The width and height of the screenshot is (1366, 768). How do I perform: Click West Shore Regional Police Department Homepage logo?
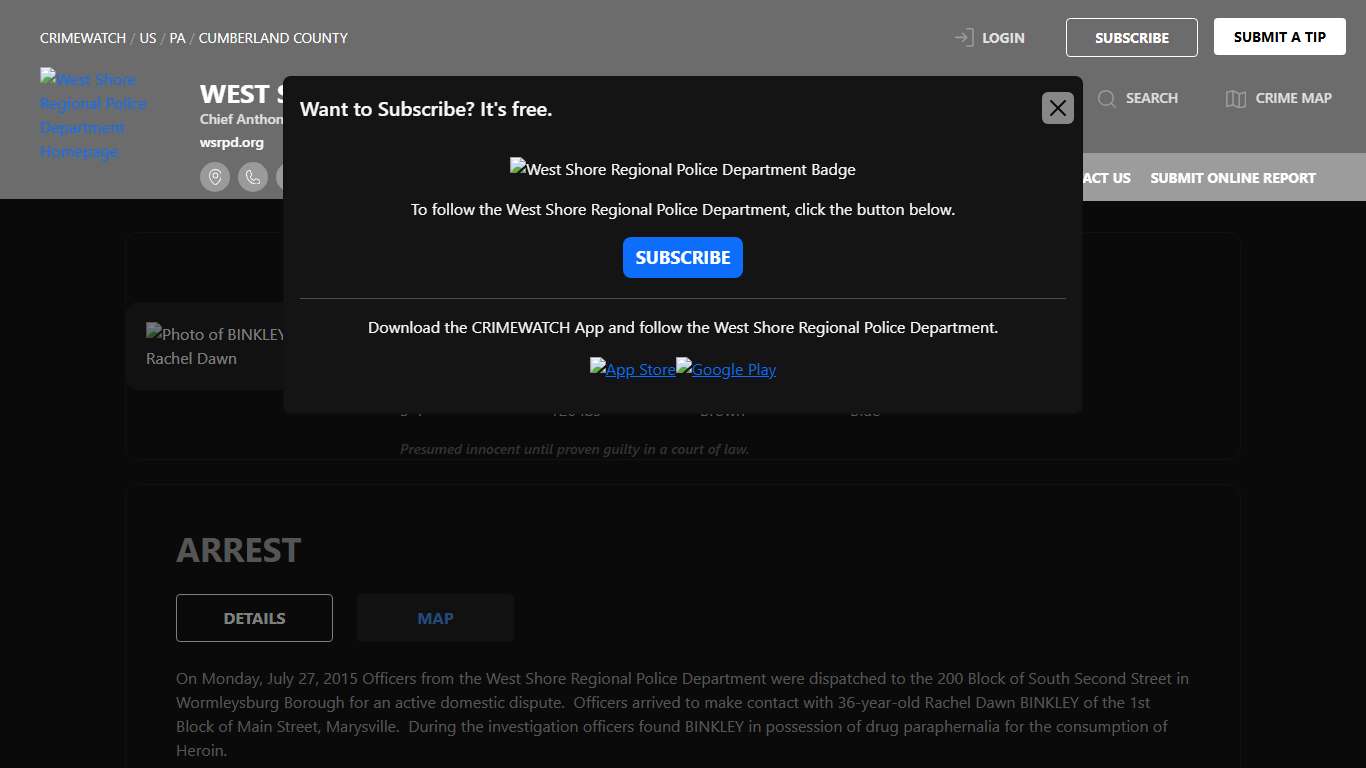pyautogui.click(x=93, y=115)
